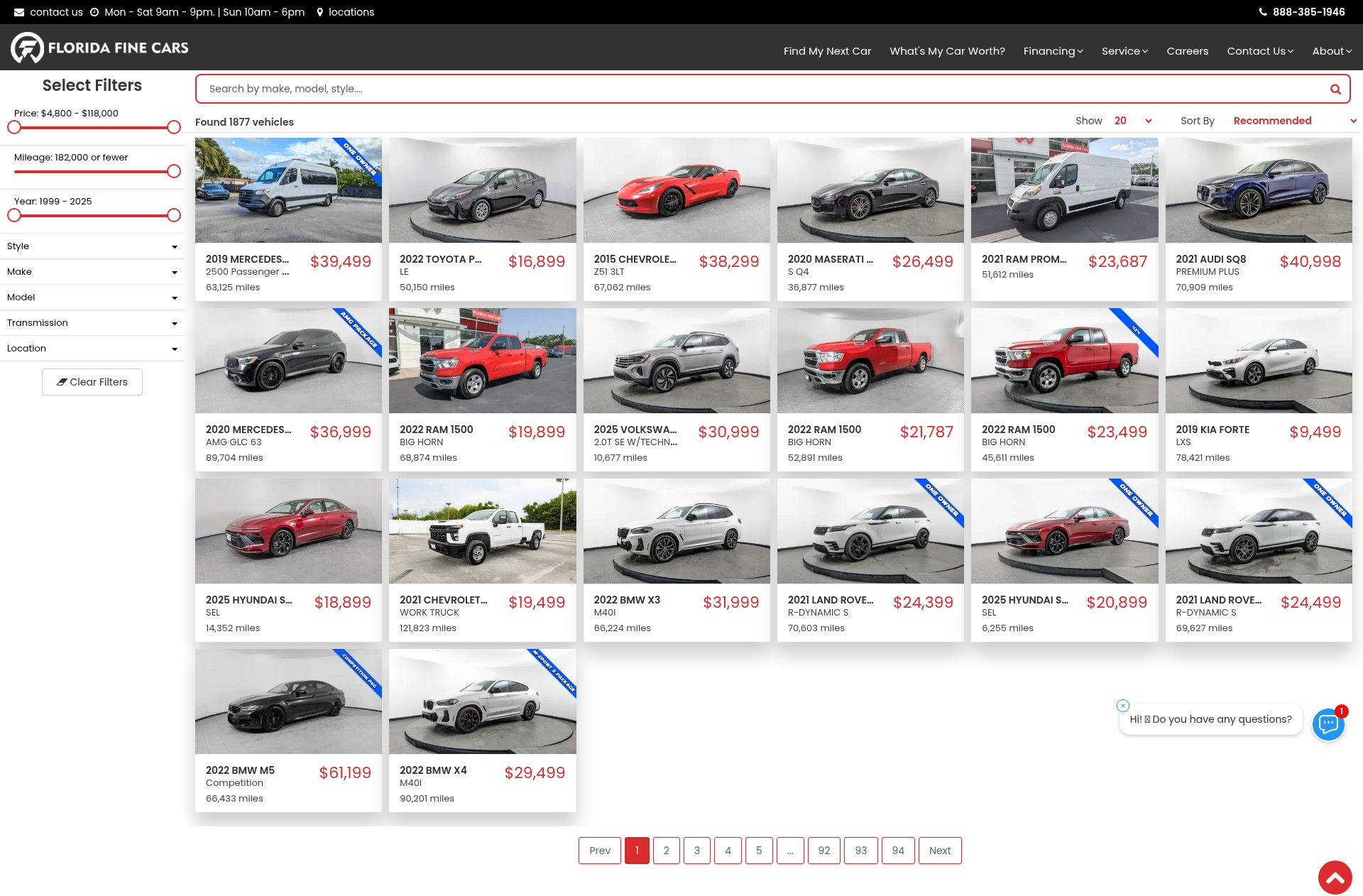Click the eraser icon in Clear Filters
The height and width of the screenshot is (896, 1363).
[x=62, y=382]
